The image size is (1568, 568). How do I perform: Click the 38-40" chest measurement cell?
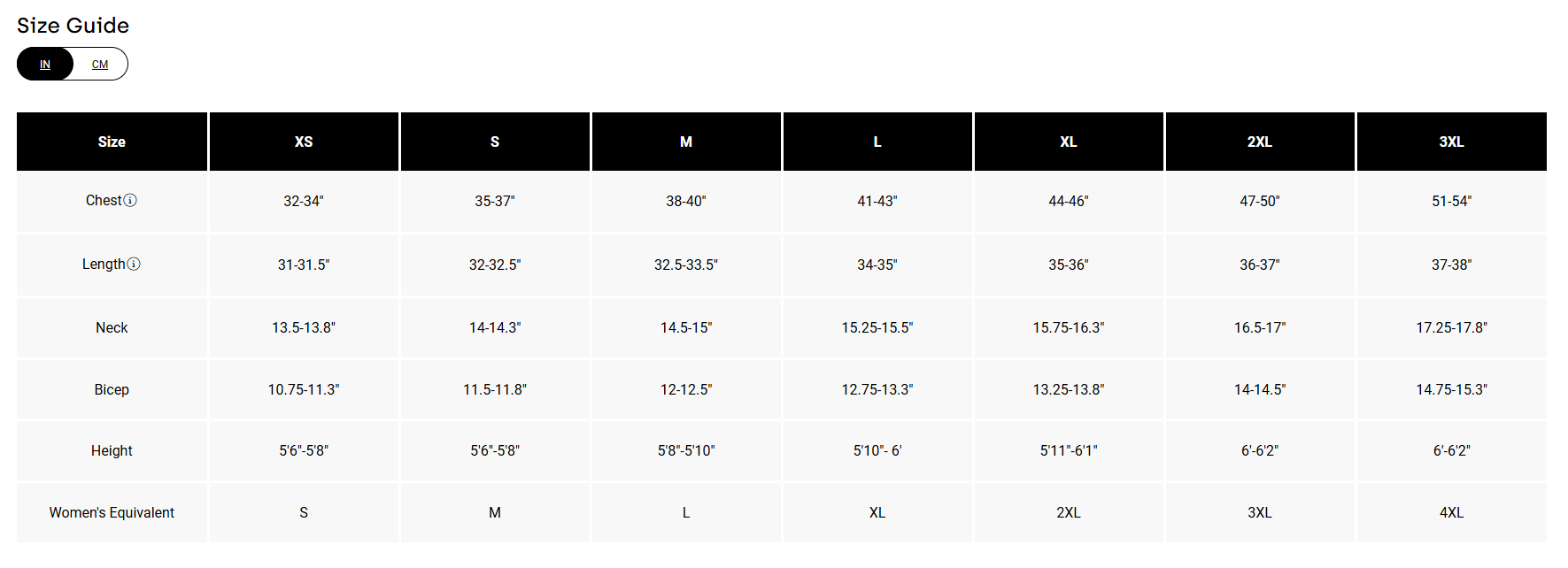686,202
